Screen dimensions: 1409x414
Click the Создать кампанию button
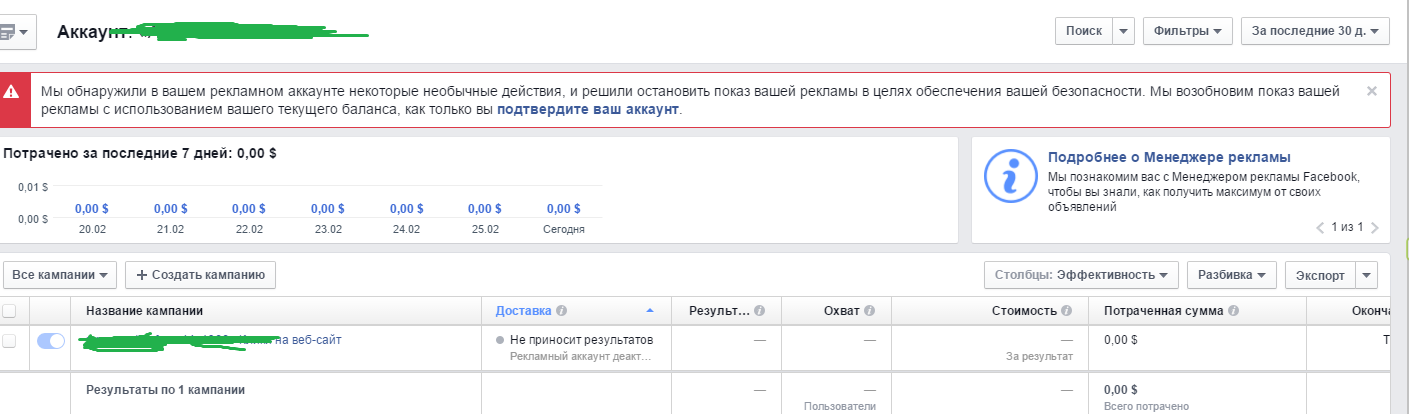tap(200, 274)
